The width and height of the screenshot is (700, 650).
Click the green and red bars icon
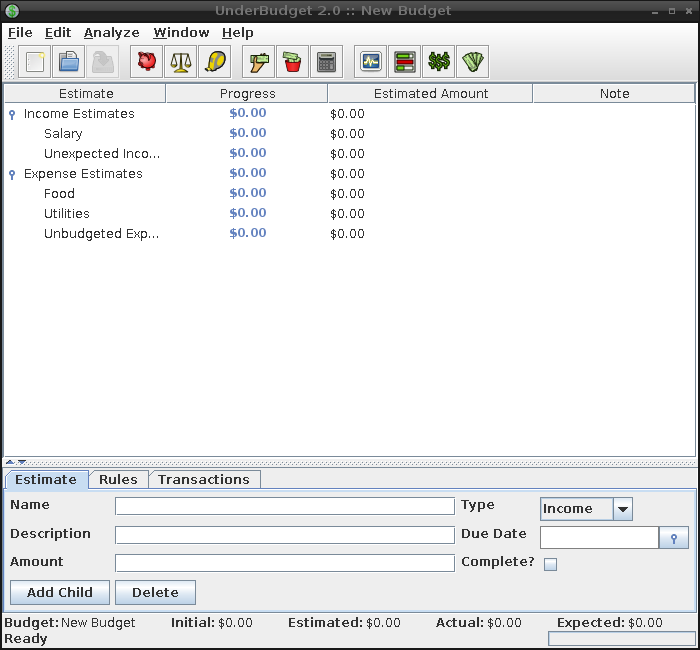[x=404, y=62]
